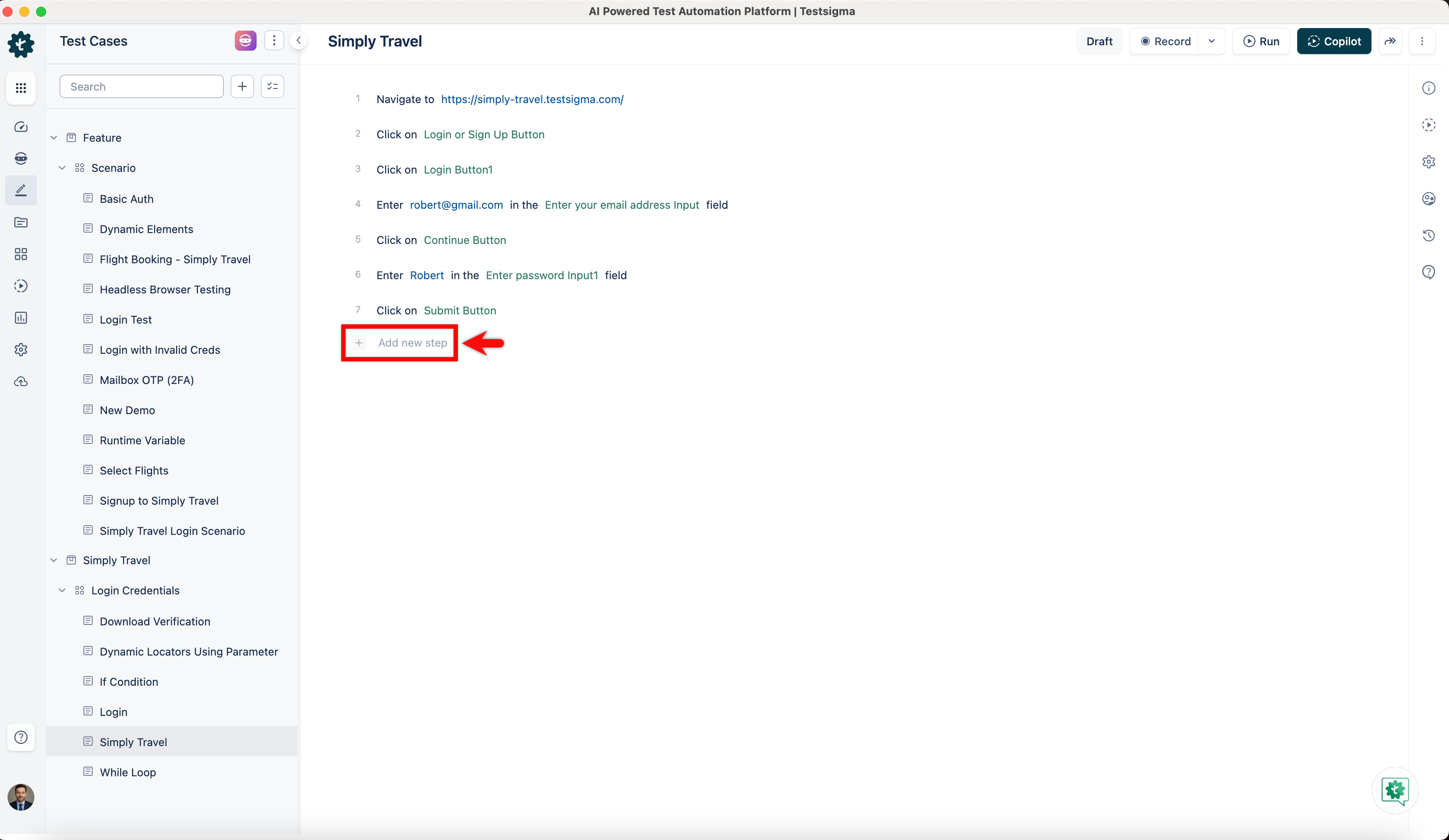The image size is (1449, 840).
Task: Start recording with the Record button
Action: [x=1165, y=41]
